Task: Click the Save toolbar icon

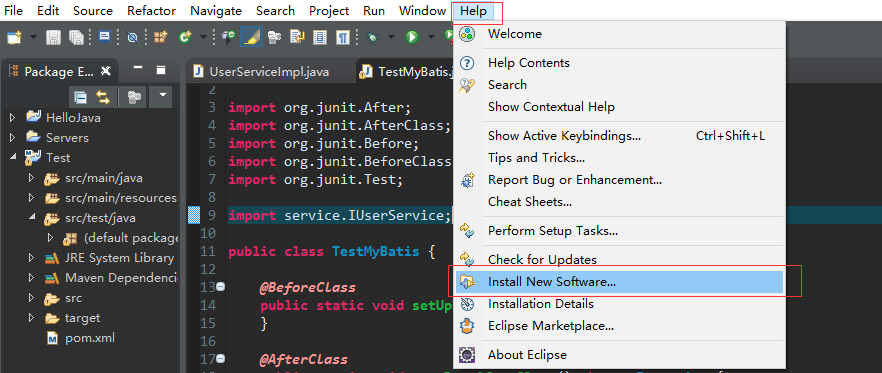Action: [53, 38]
